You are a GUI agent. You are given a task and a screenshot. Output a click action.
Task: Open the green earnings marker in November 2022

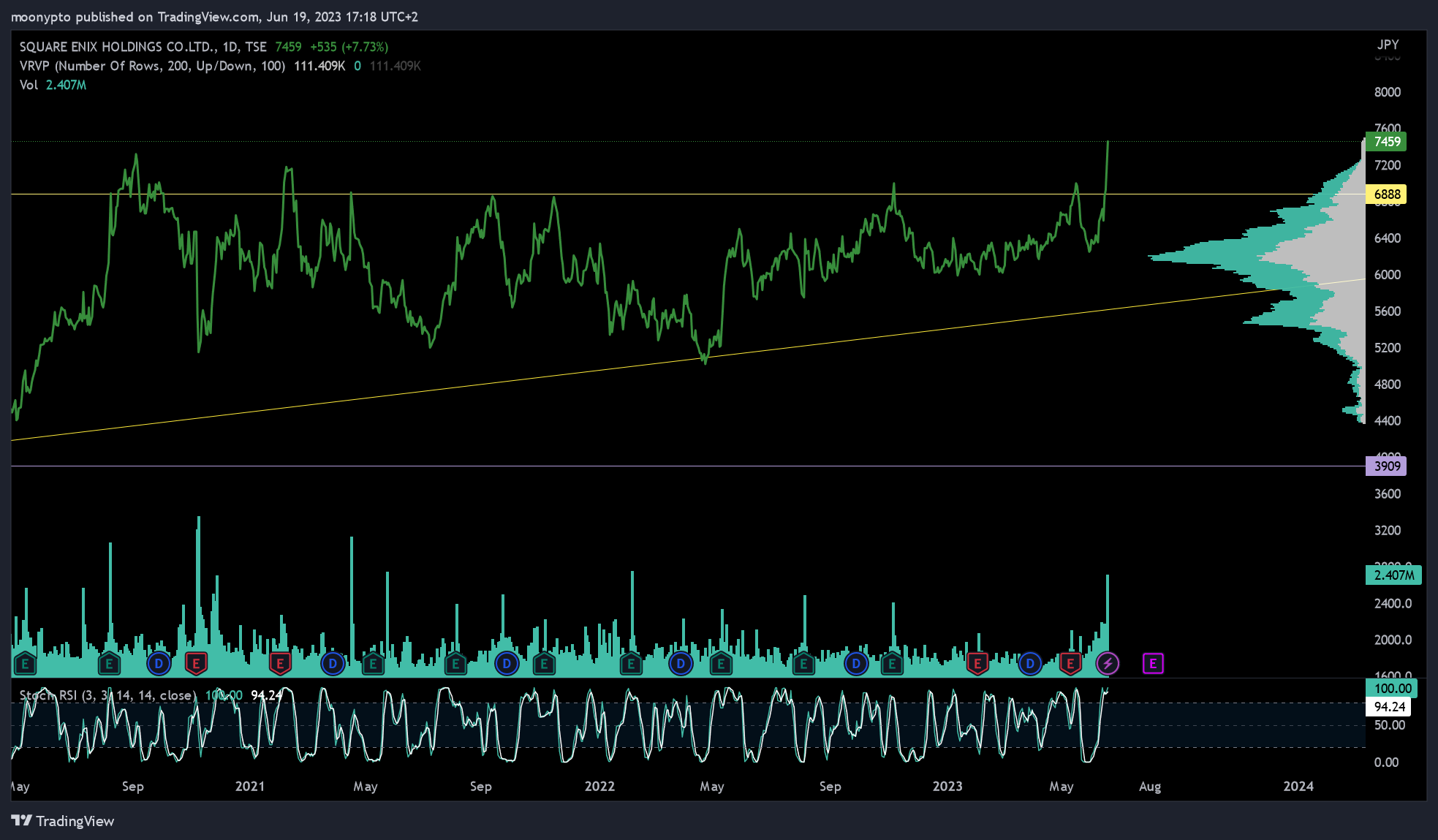click(891, 664)
